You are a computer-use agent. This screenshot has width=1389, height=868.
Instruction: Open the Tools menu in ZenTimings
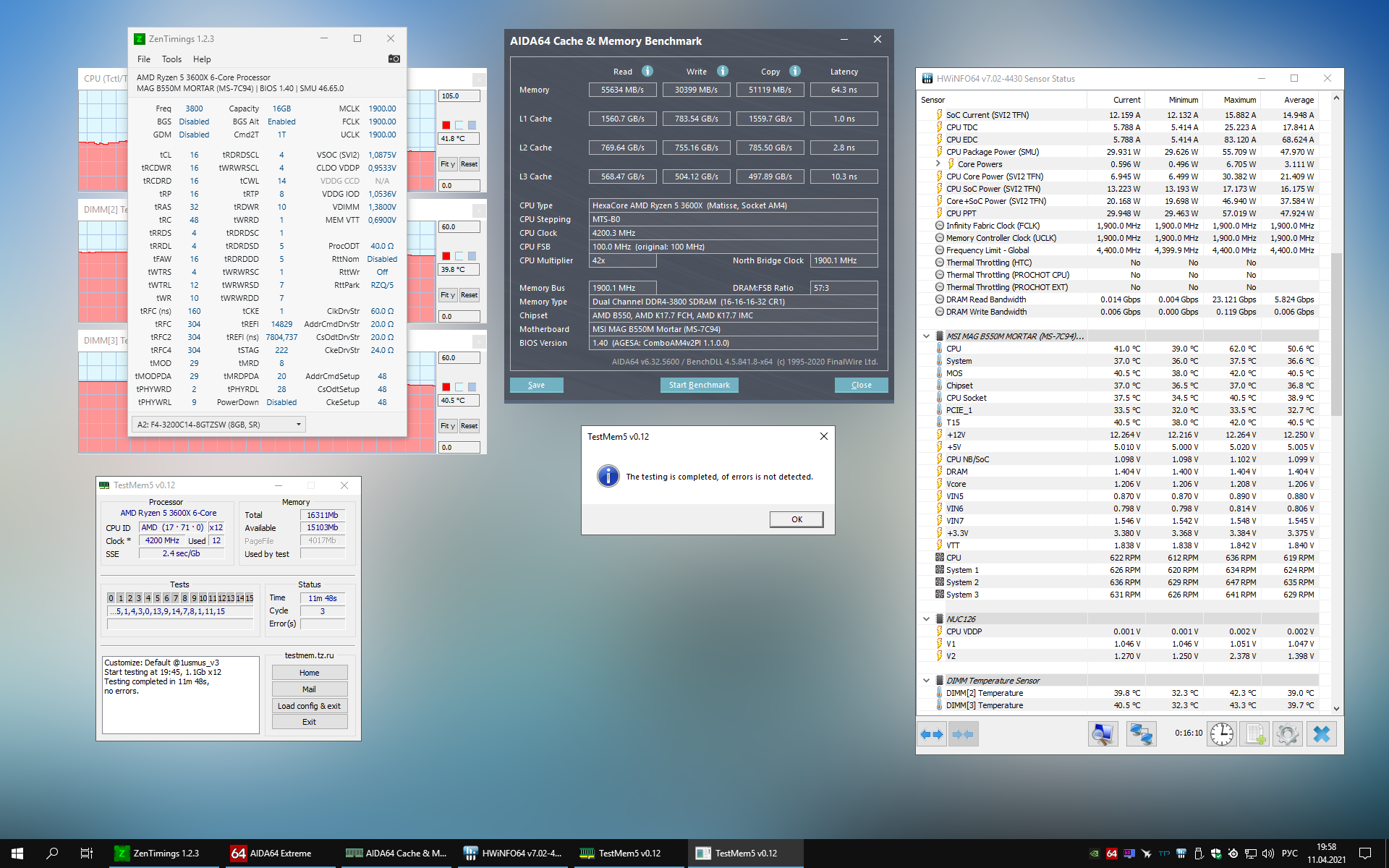[171, 59]
